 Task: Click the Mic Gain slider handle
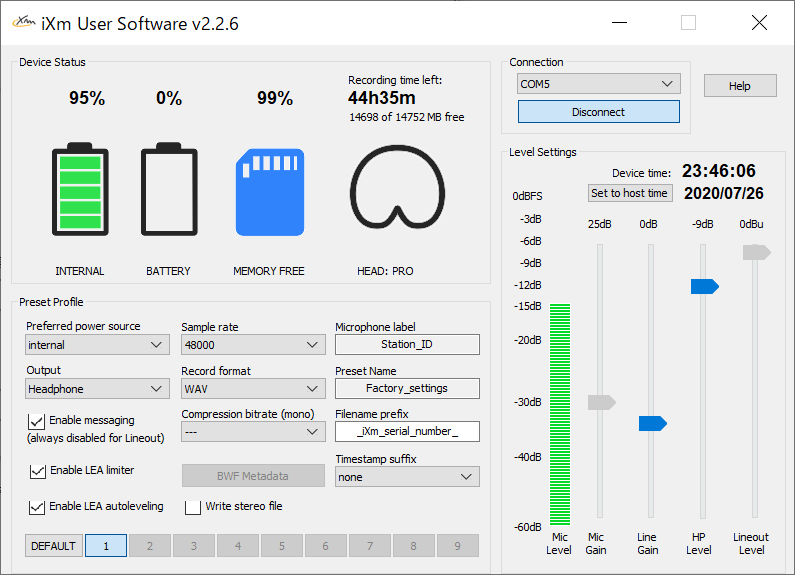pos(601,403)
